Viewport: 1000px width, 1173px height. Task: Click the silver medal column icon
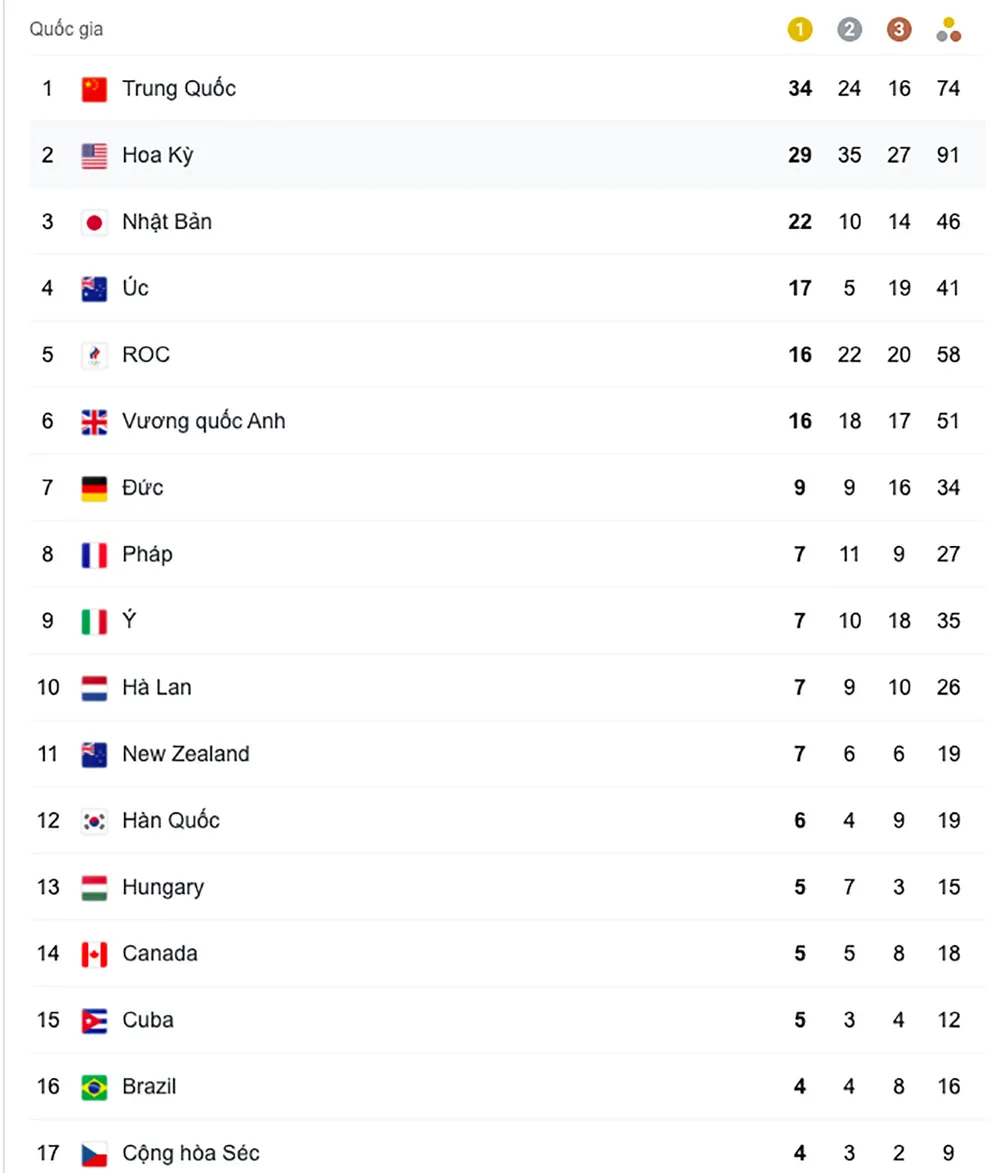click(x=849, y=30)
